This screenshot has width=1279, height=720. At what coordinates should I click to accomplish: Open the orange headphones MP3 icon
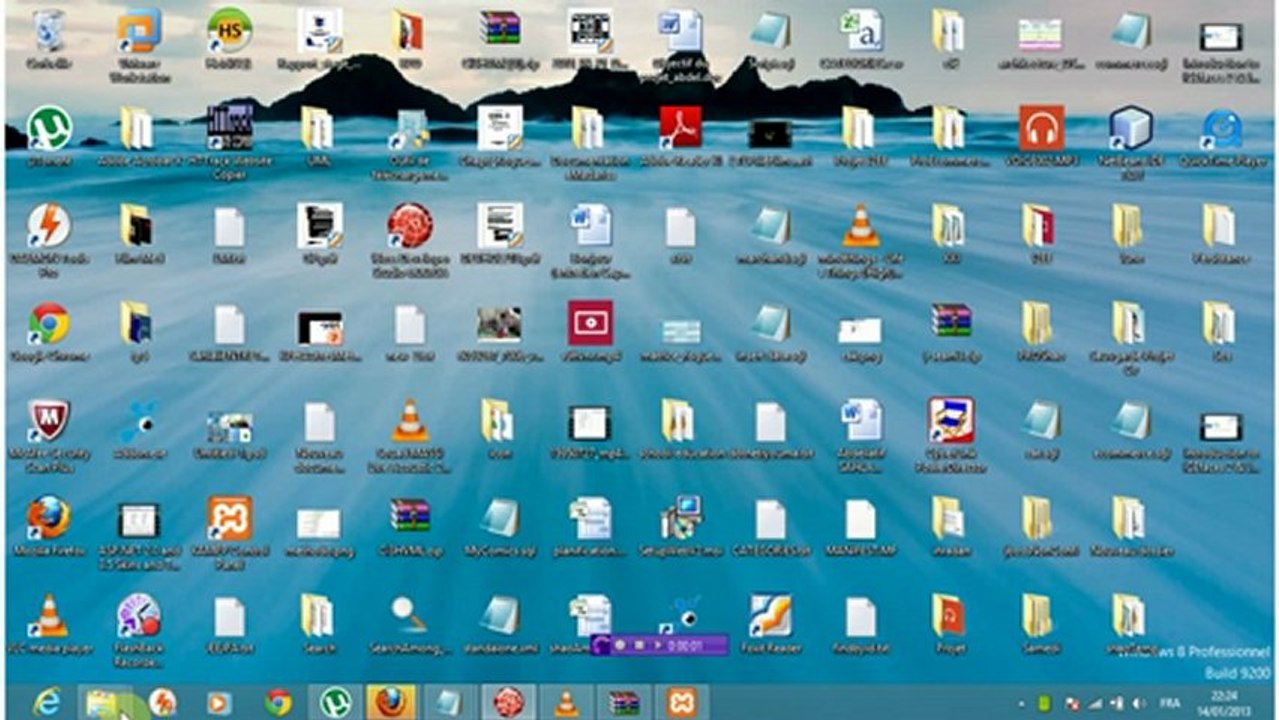(x=1041, y=128)
